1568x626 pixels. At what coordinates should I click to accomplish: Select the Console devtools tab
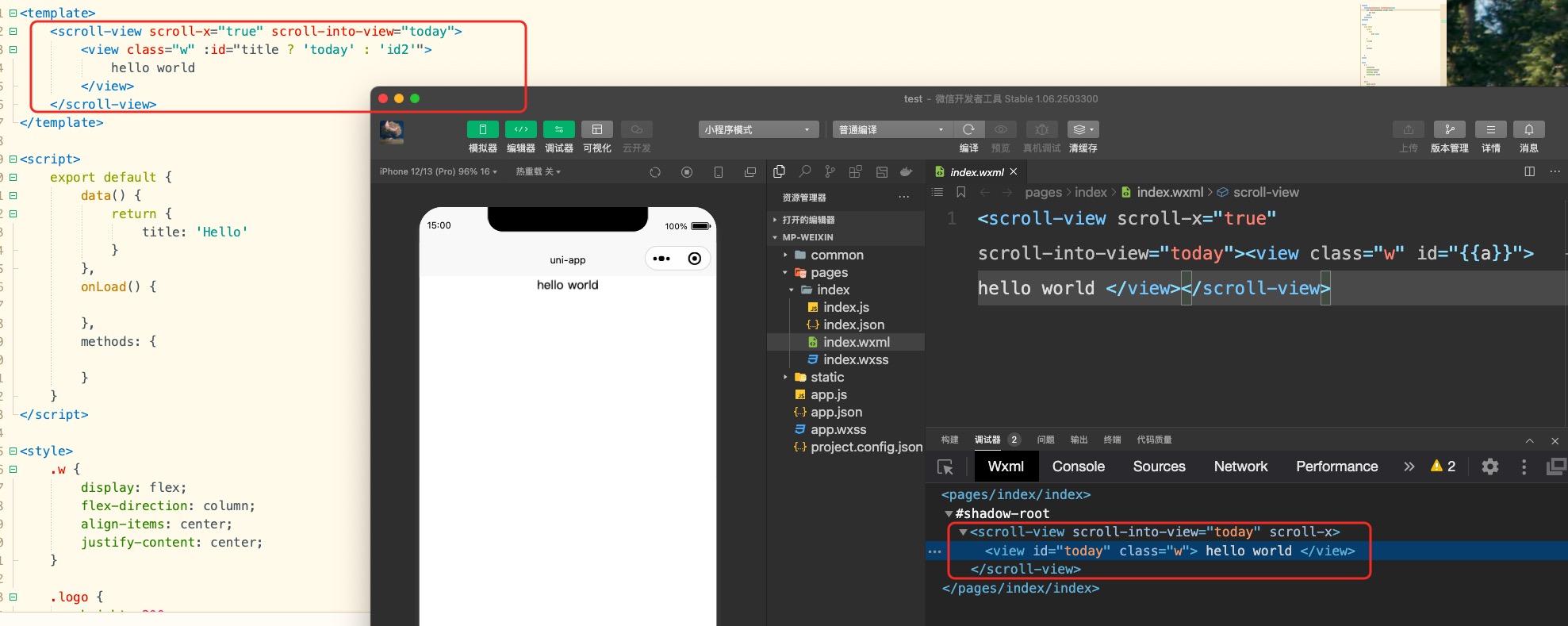pos(1079,467)
